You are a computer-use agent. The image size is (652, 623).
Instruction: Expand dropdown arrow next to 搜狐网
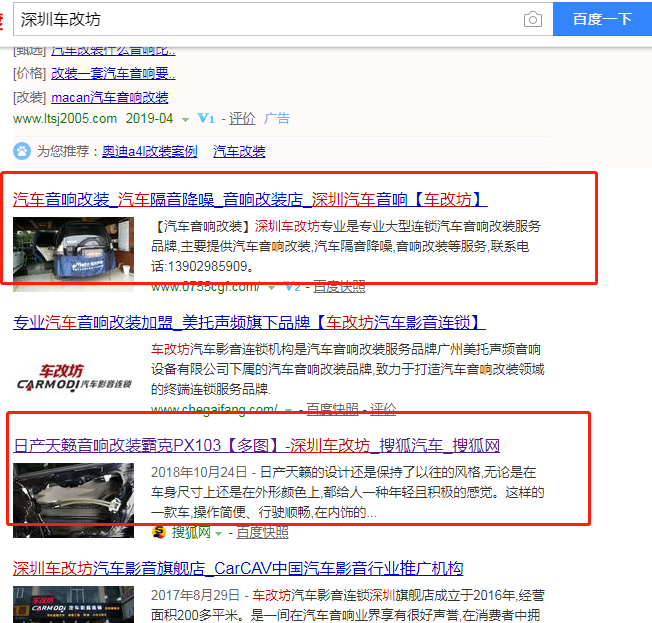click(x=219, y=534)
